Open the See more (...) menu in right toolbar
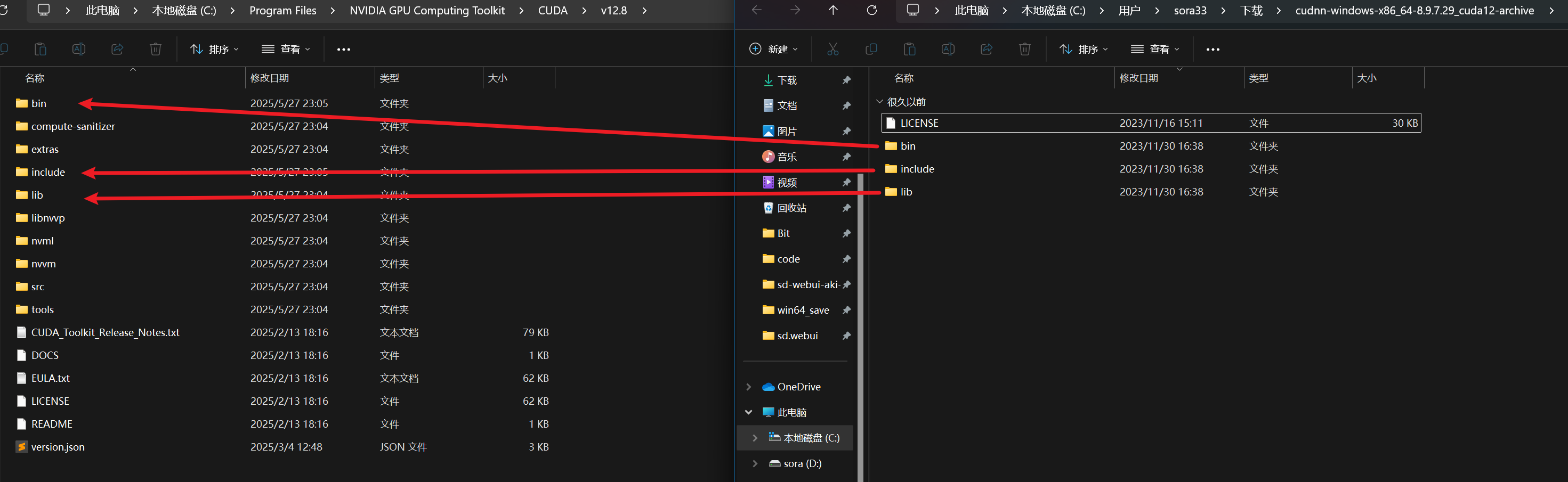The image size is (1568, 482). [x=1212, y=48]
